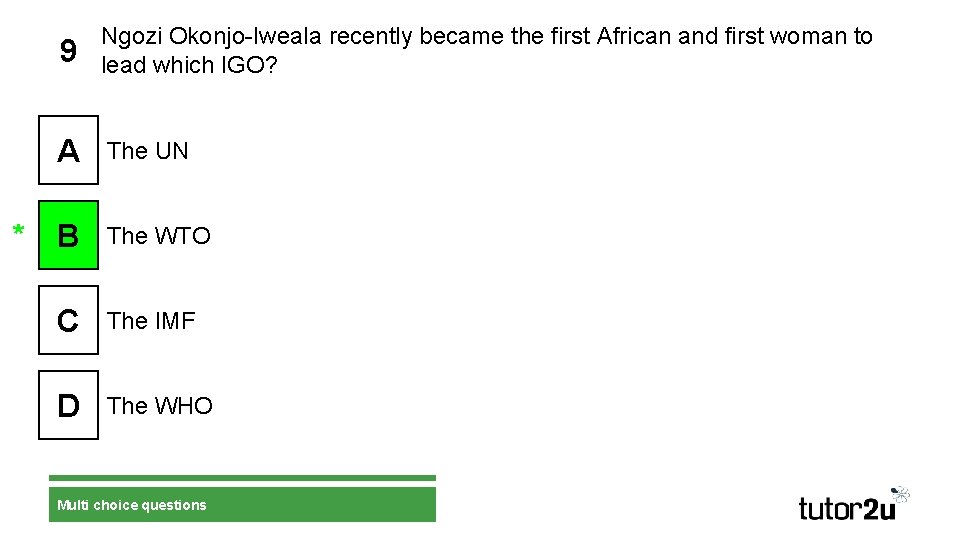
Task: Select the green answer box B
Action: click(68, 236)
